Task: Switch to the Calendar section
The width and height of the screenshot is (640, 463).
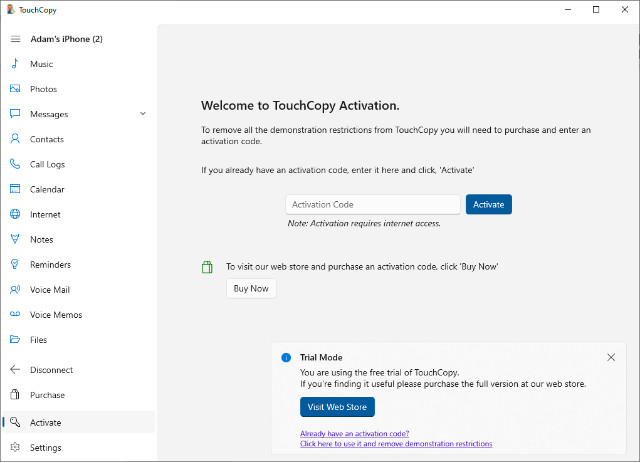Action: click(79, 189)
